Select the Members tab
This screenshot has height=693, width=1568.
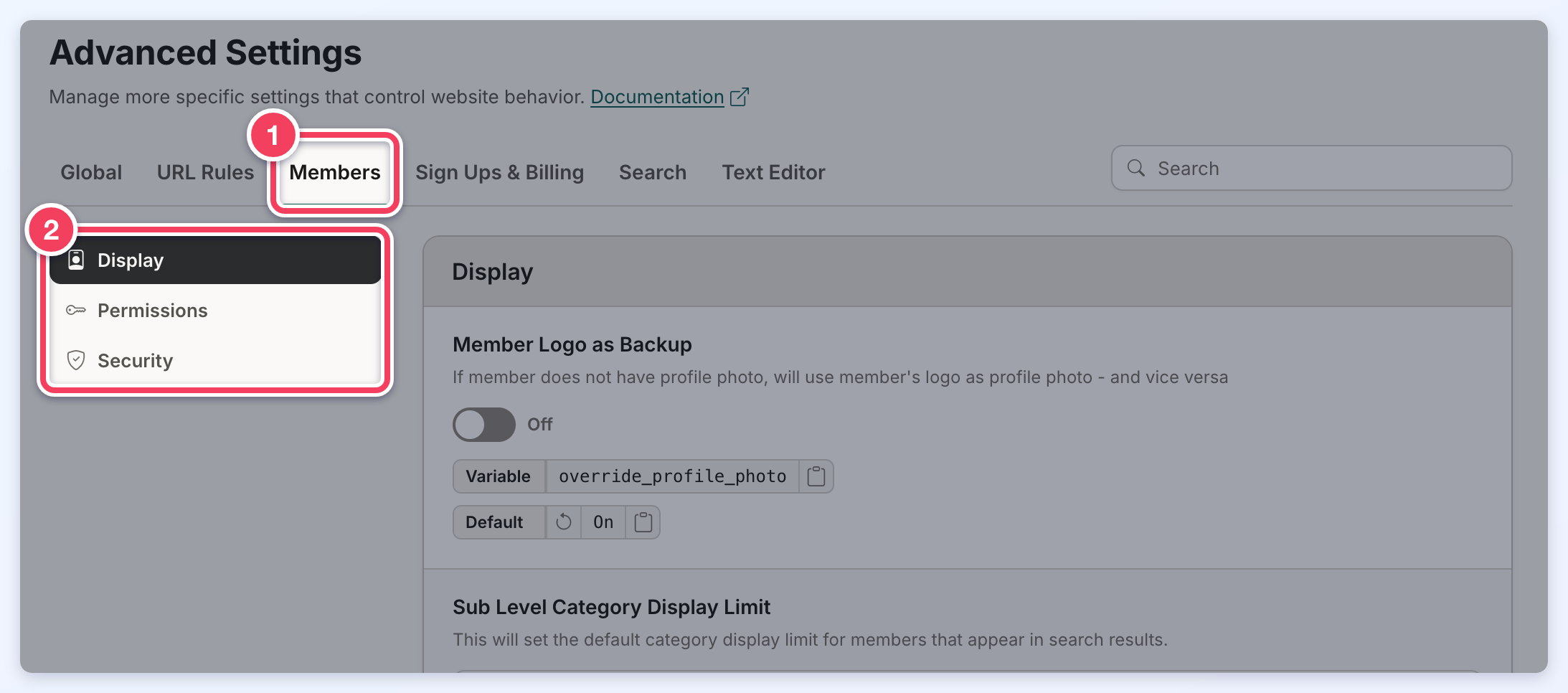tap(335, 172)
